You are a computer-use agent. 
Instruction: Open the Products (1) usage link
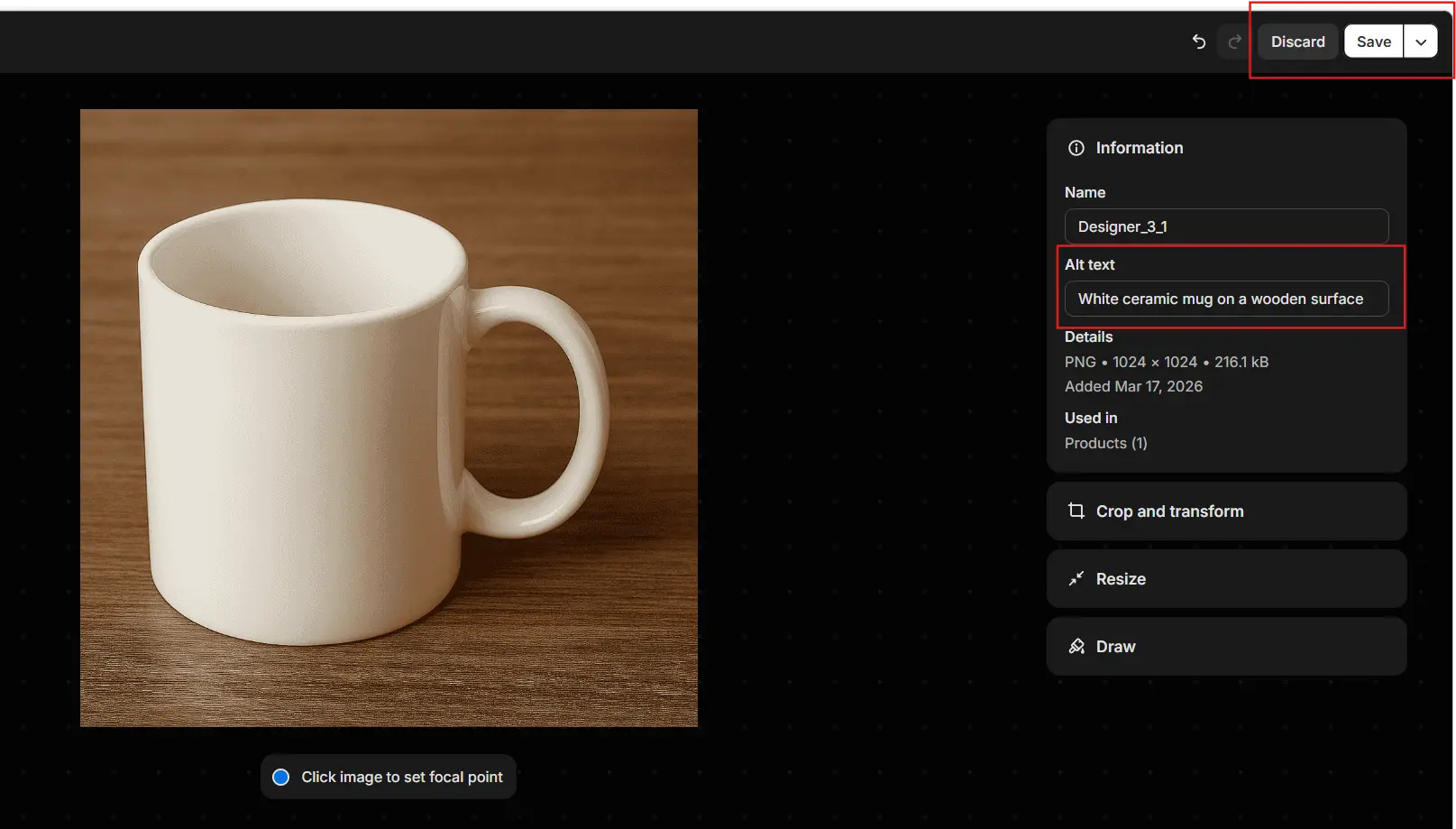pyautogui.click(x=1105, y=443)
